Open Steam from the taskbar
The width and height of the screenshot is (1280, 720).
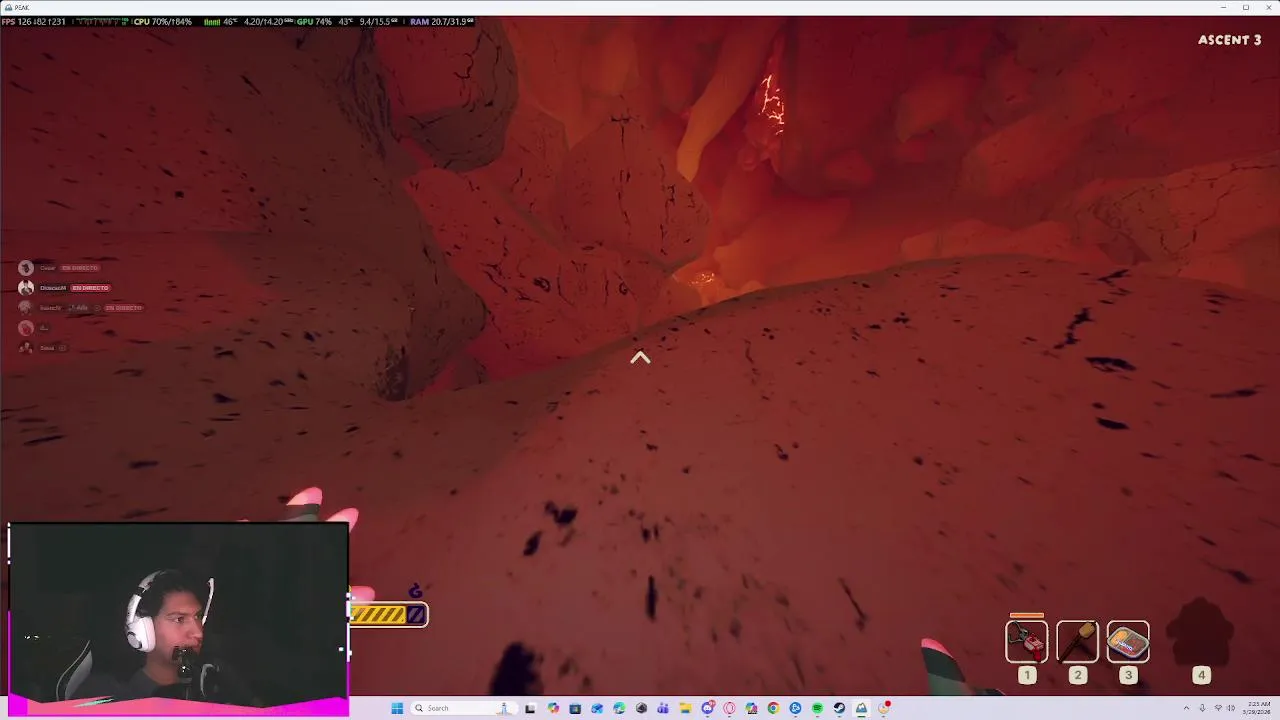(x=839, y=708)
